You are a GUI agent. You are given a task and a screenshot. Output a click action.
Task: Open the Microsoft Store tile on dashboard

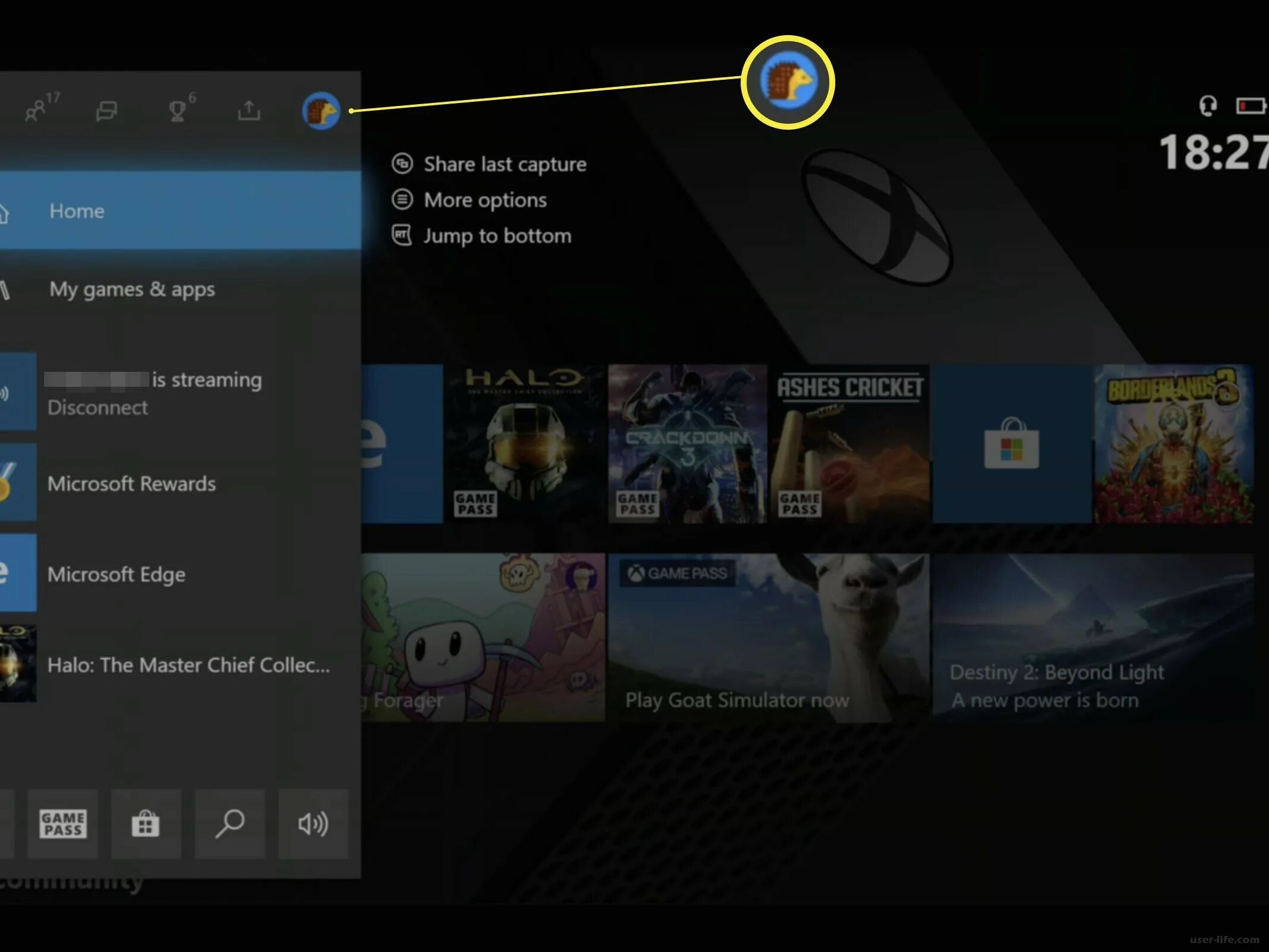[1011, 444]
